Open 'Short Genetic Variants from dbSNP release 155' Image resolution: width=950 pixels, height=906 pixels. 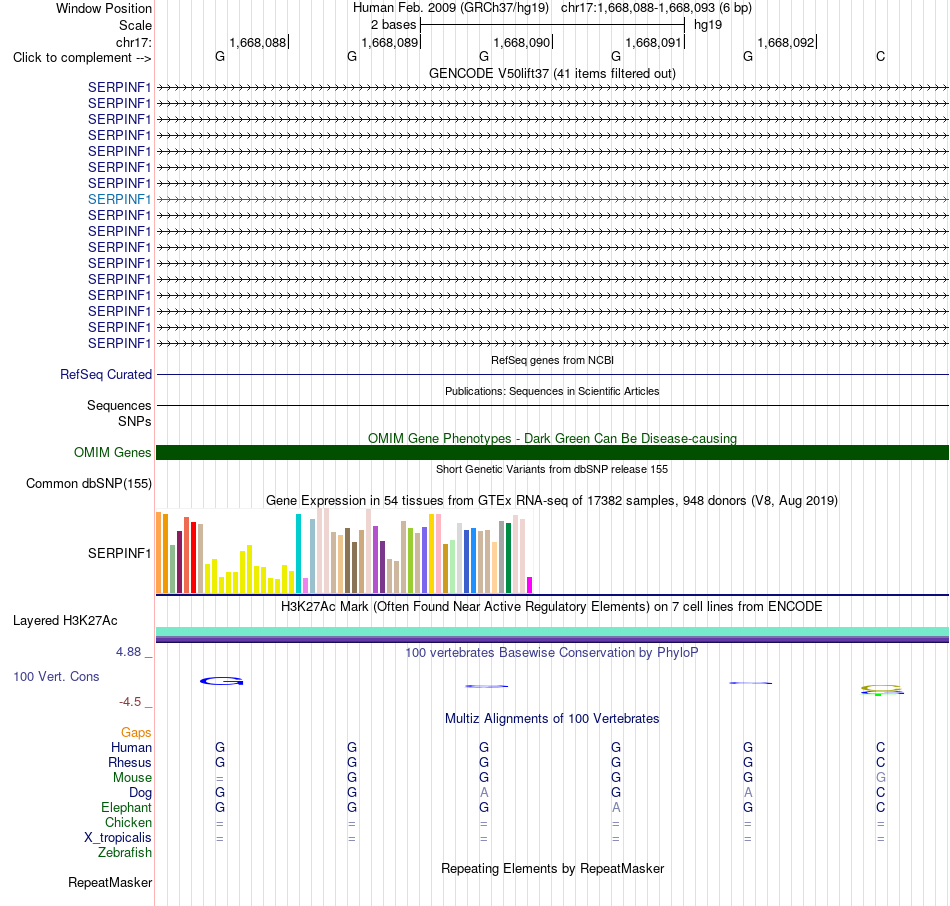tap(552, 469)
